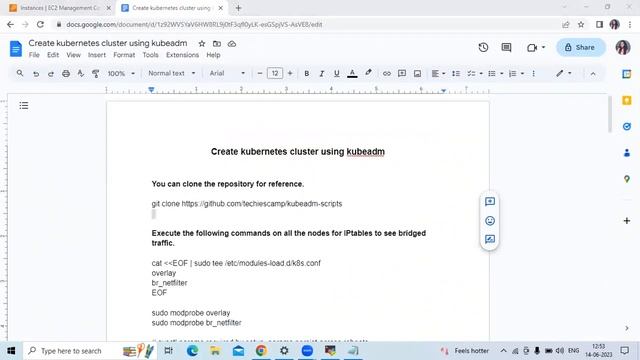
Task: Decrease the font size
Action: coord(260,73)
